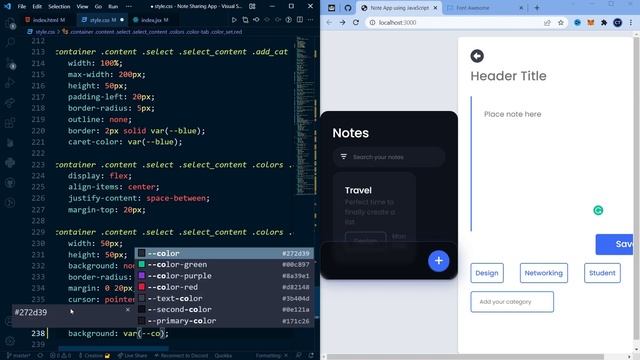
Task: Click the master branch in status bar
Action: pos(18,356)
